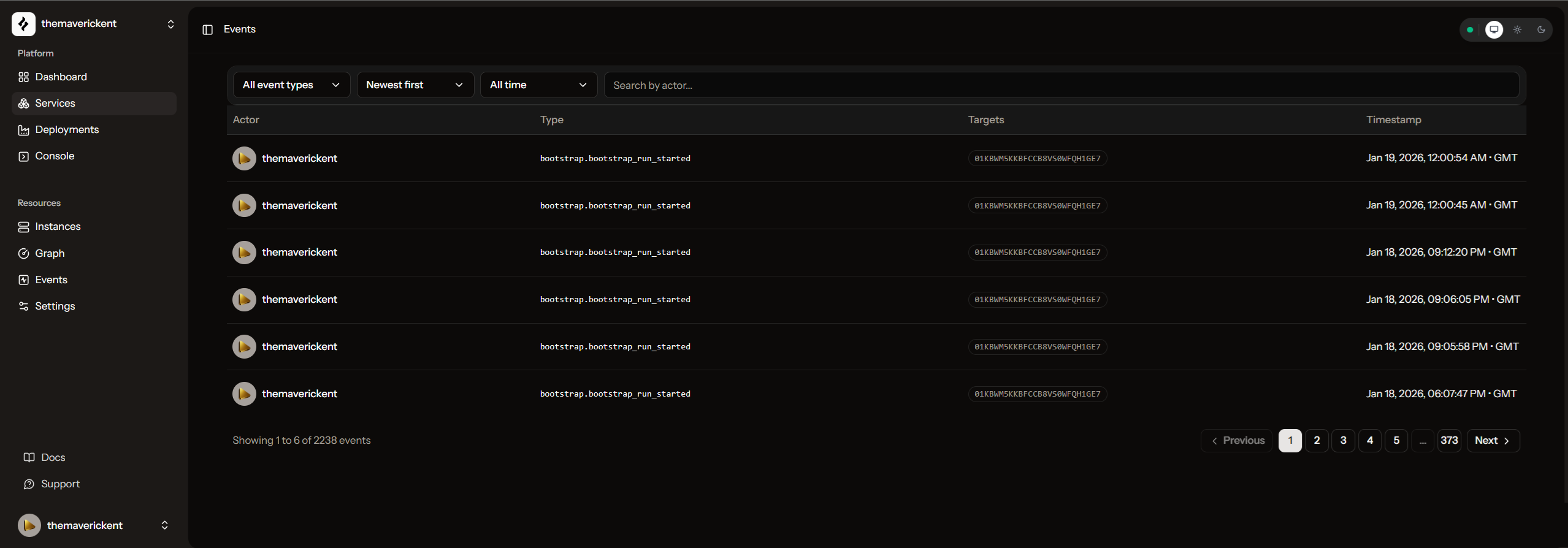Click the Search by actor field
Image resolution: width=1568 pixels, height=548 pixels.
(1061, 85)
